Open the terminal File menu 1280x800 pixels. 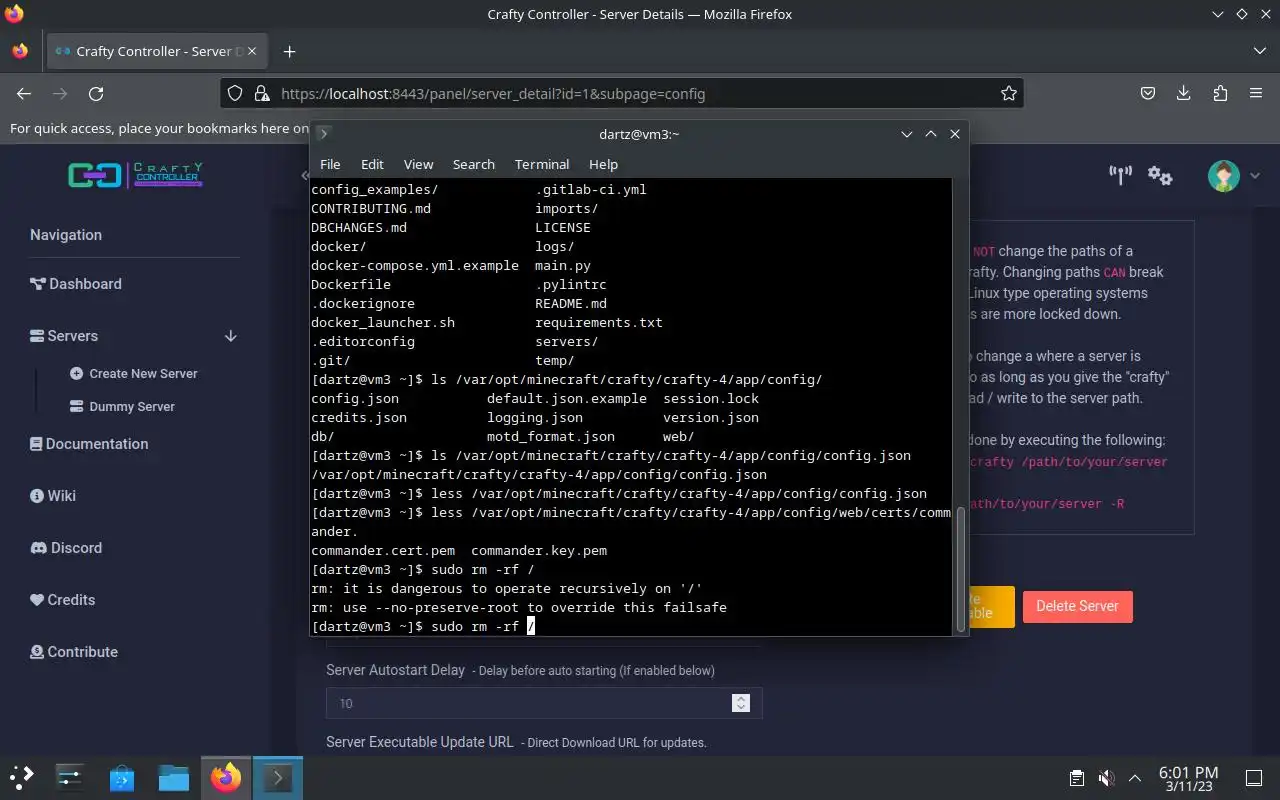[x=330, y=164]
